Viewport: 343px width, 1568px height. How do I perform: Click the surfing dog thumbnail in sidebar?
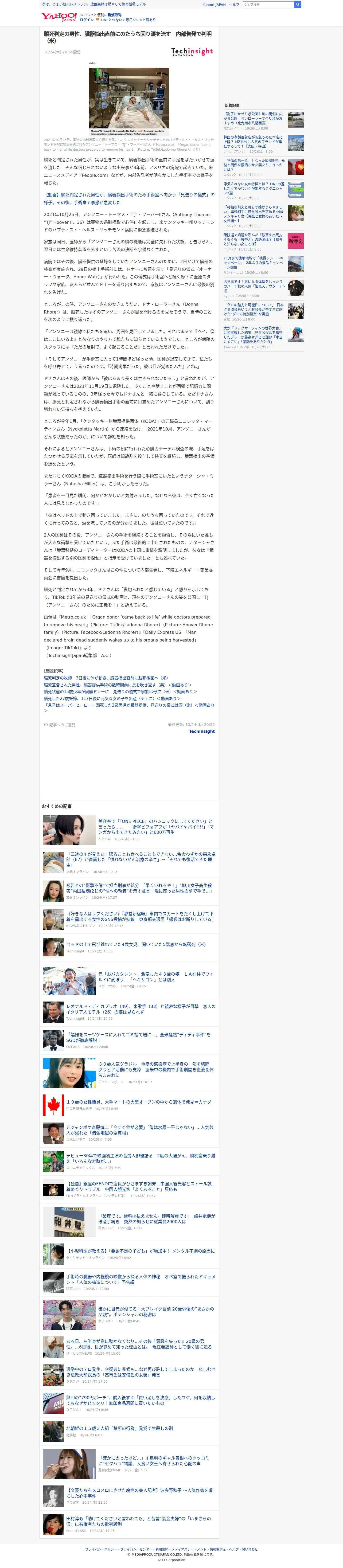(x=295, y=334)
